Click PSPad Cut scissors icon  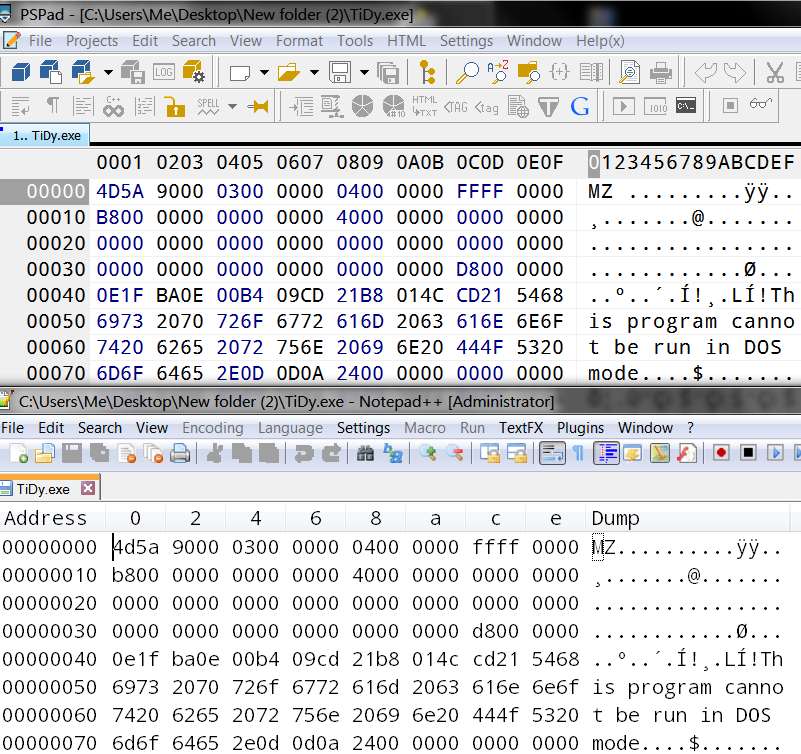[x=775, y=73]
